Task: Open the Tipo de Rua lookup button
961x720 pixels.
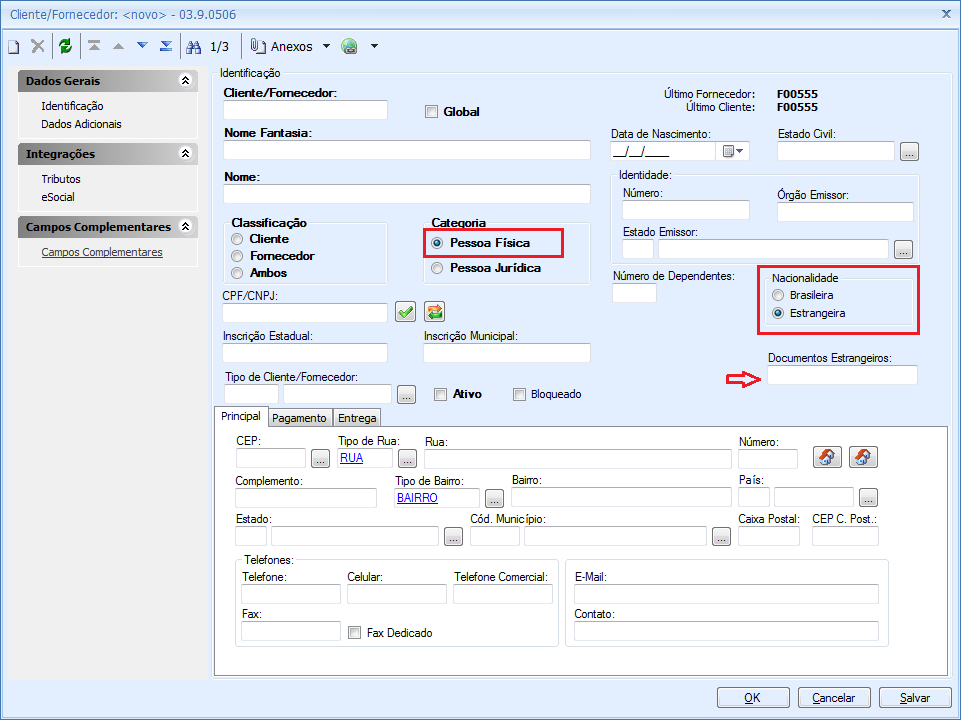Action: click(408, 458)
